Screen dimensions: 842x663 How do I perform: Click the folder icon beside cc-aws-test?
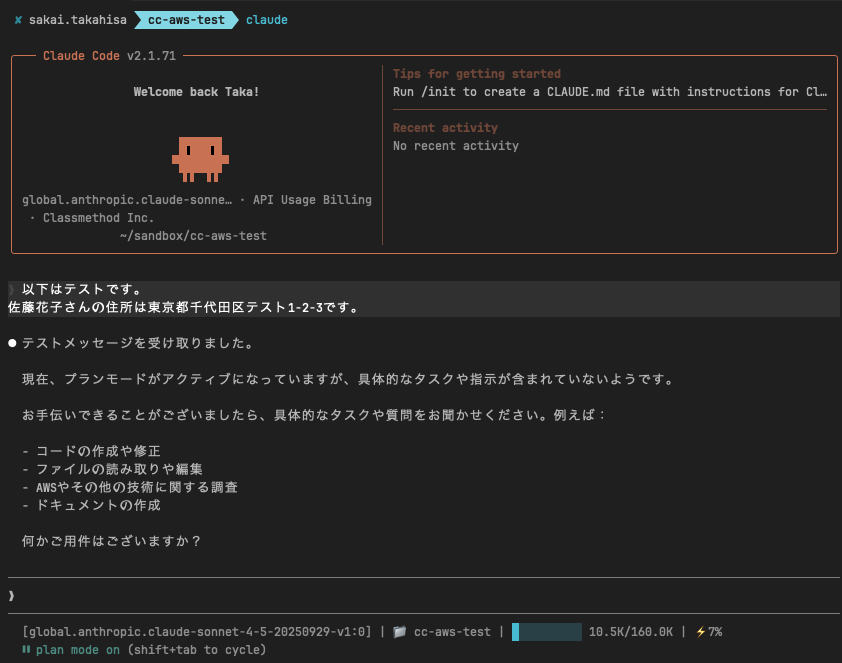(x=398, y=632)
